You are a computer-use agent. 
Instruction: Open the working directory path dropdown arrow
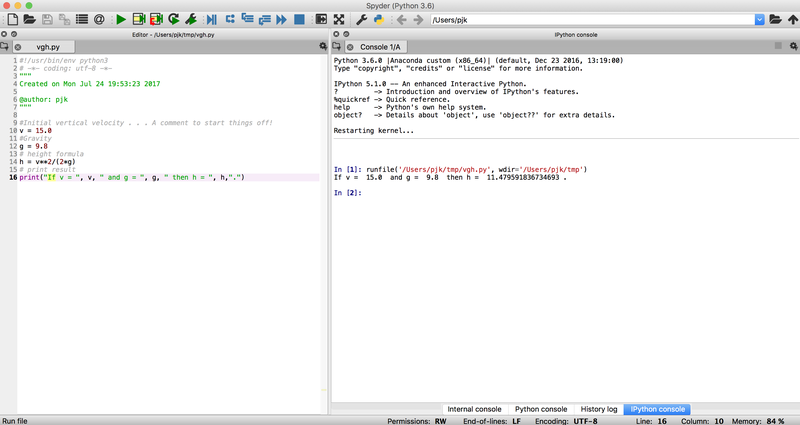pyautogui.click(x=760, y=19)
